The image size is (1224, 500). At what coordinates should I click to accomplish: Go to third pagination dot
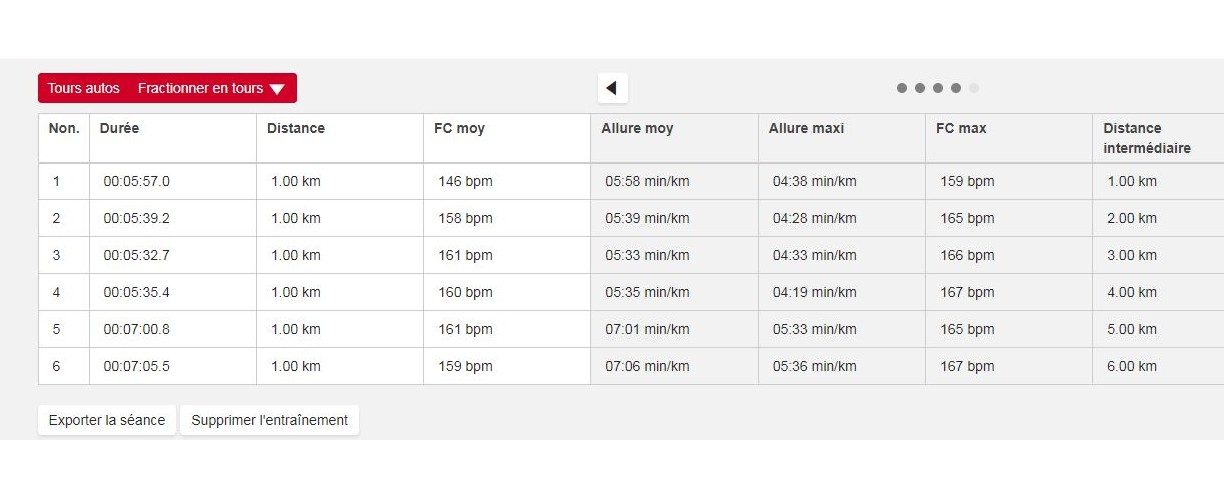pyautogui.click(x=938, y=88)
